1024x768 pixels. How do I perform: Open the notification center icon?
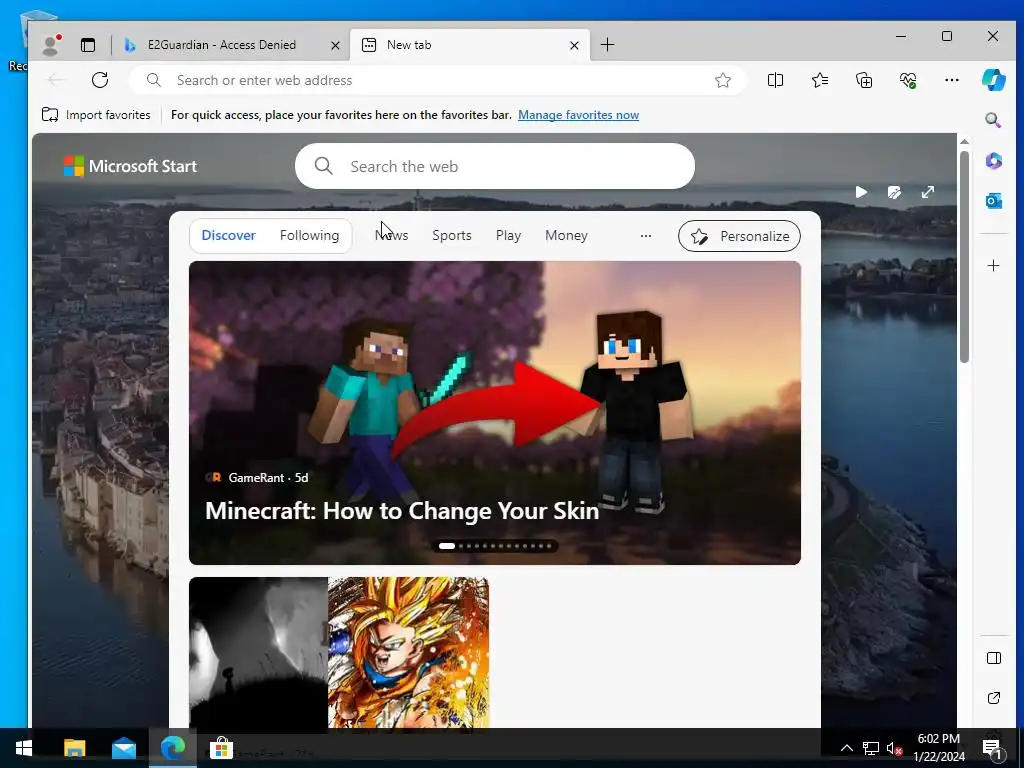point(993,748)
